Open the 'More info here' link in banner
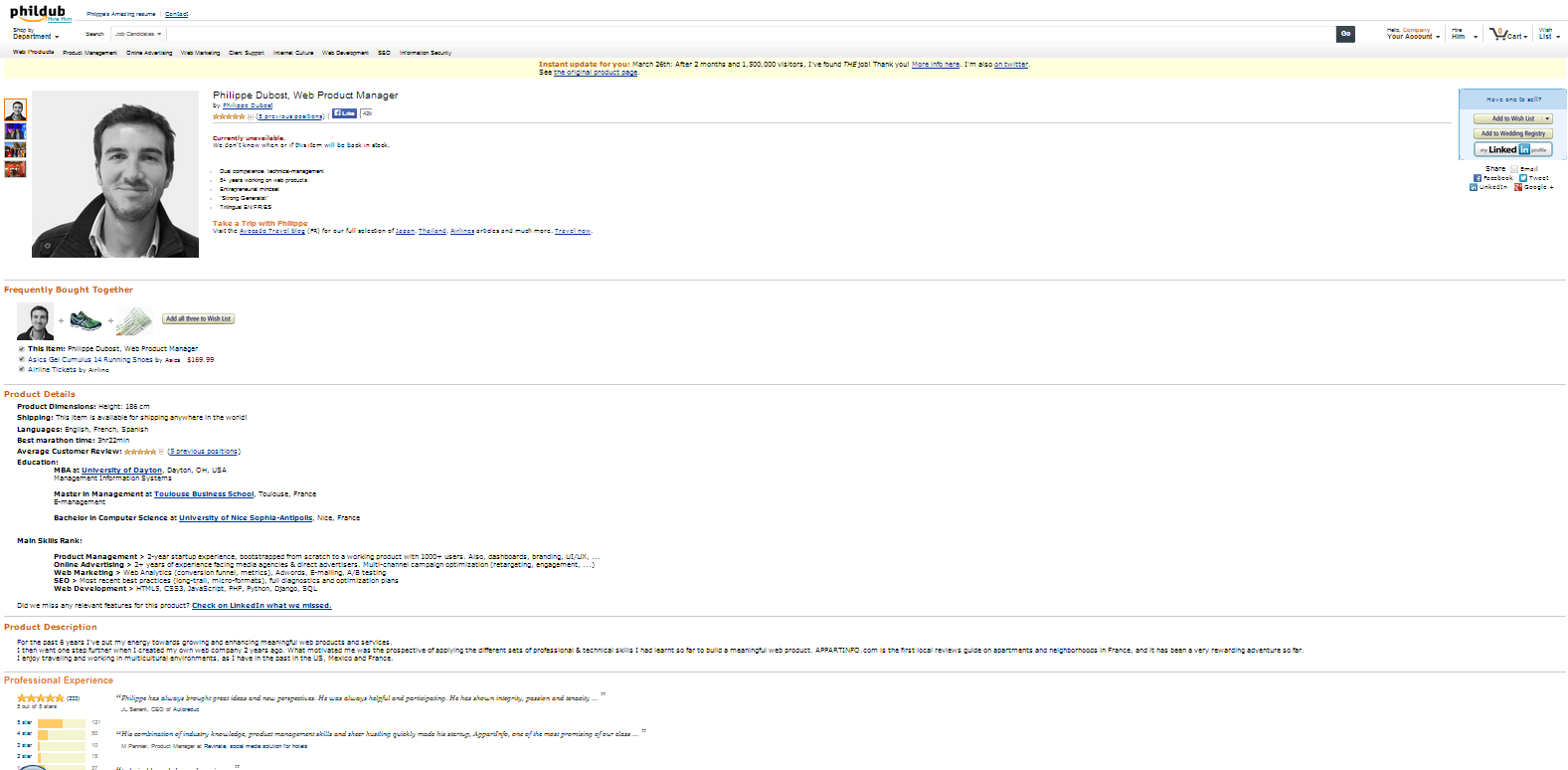Screen dimensions: 1568x770 [x=936, y=65]
